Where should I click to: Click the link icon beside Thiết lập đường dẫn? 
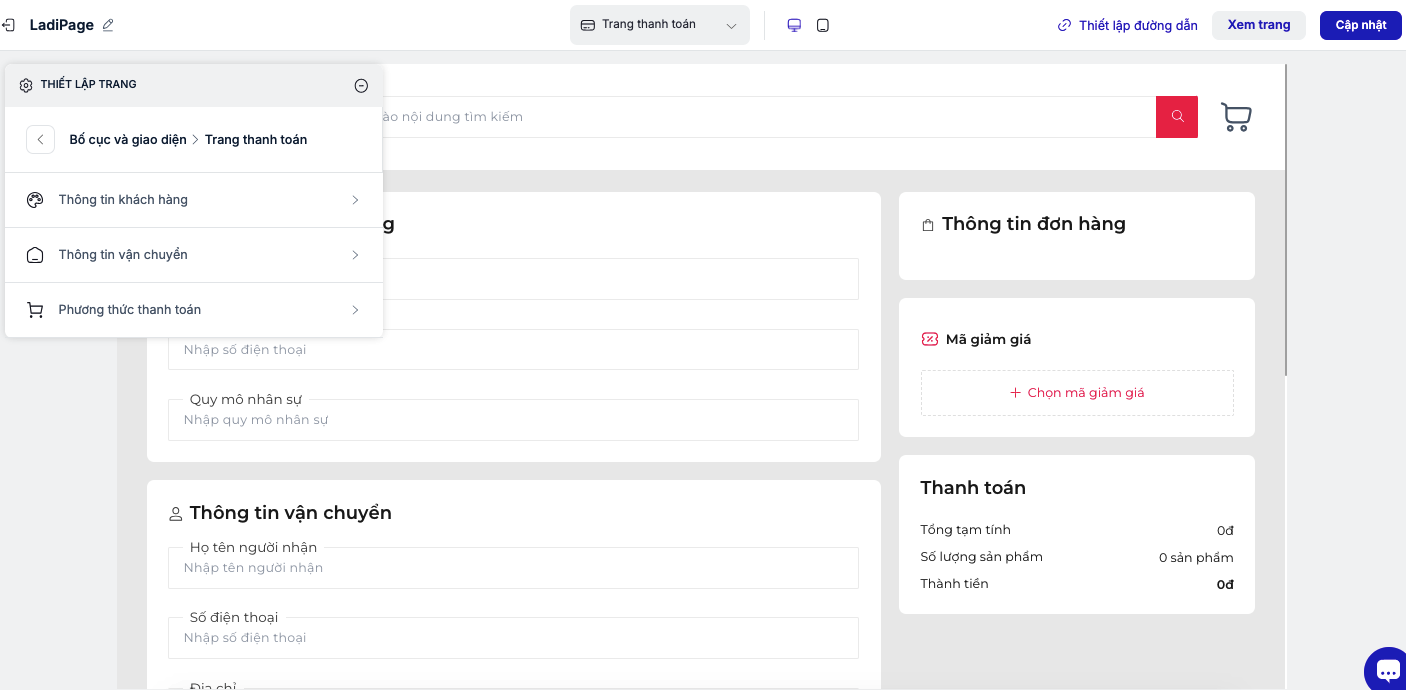(x=1064, y=25)
